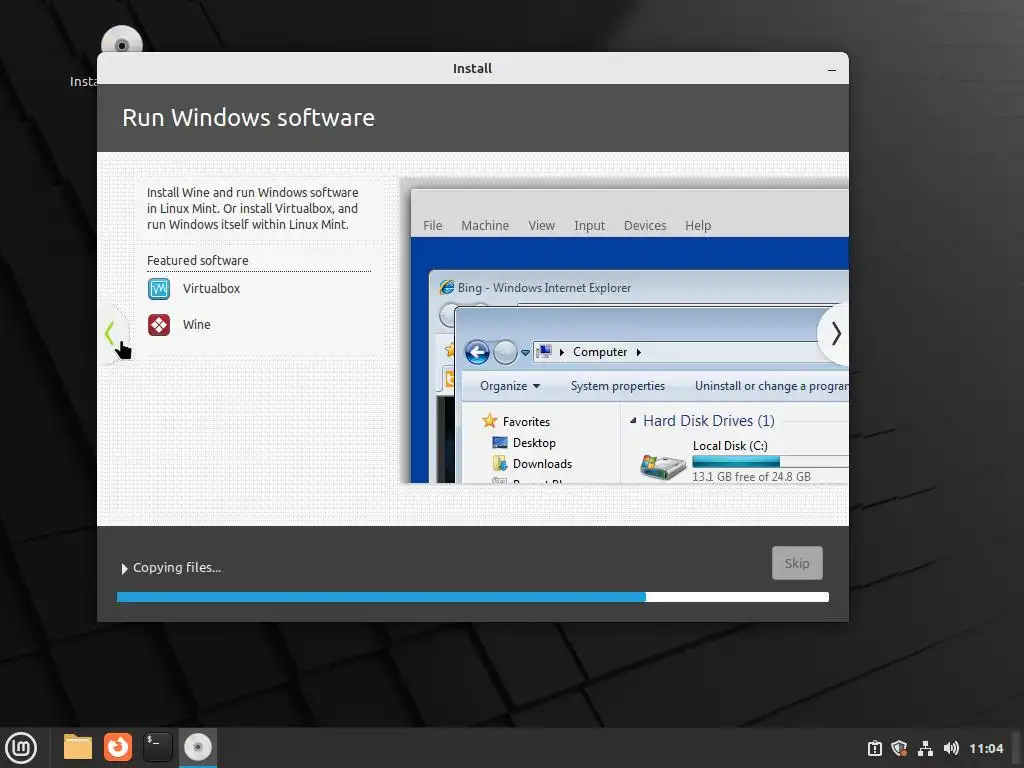The image size is (1024, 768).
Task: Launch Firefox from the taskbar
Action: pos(118,747)
